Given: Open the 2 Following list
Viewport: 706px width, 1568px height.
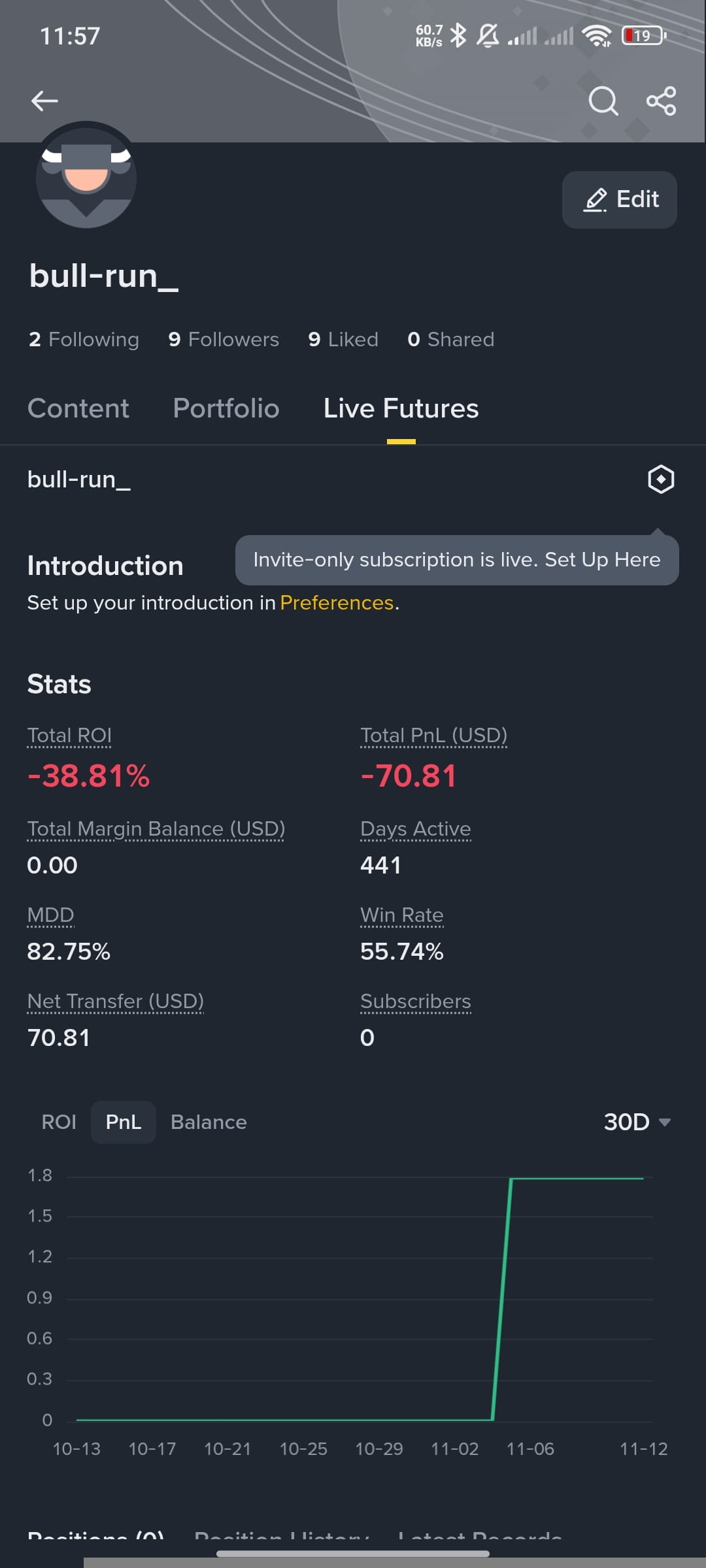Looking at the screenshot, I should tap(84, 339).
